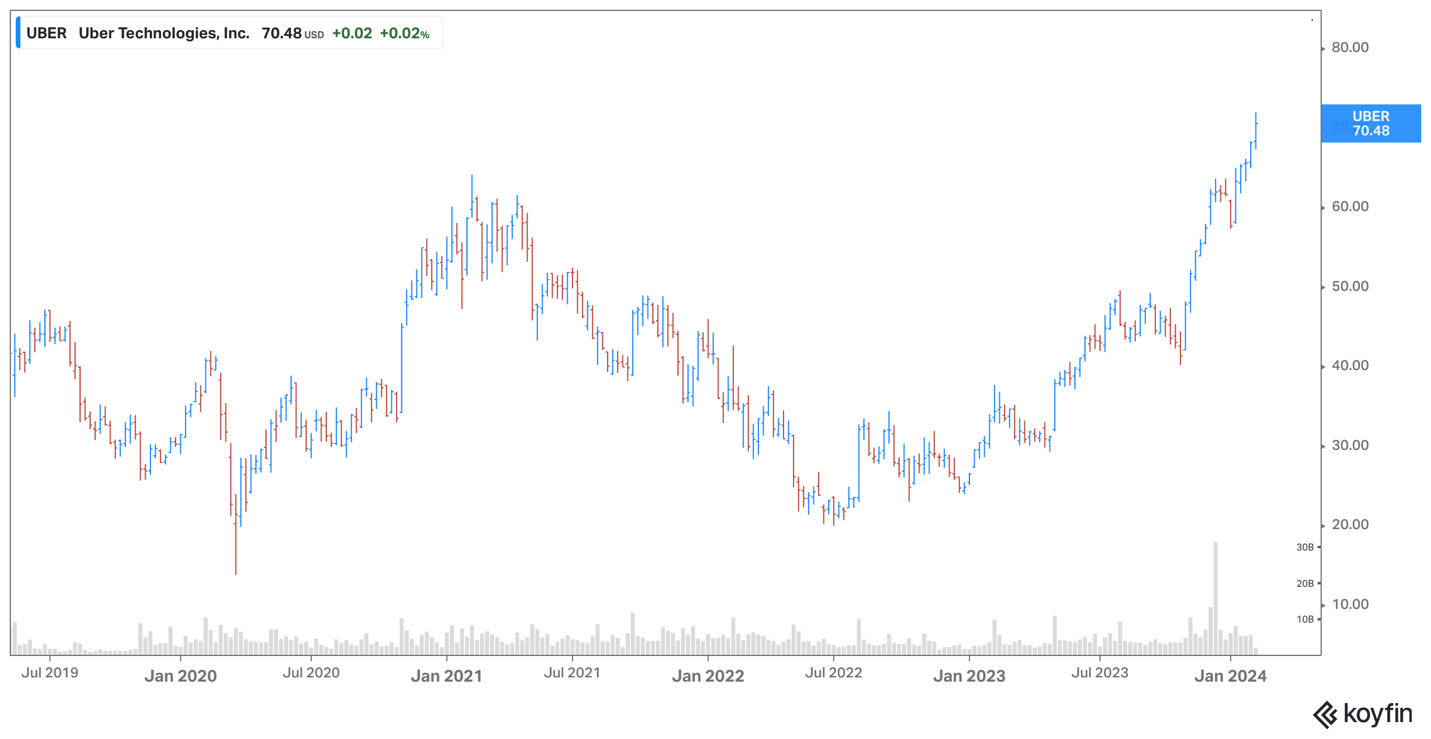
Task: Click the 40.00 price axis label
Action: click(x=1350, y=366)
